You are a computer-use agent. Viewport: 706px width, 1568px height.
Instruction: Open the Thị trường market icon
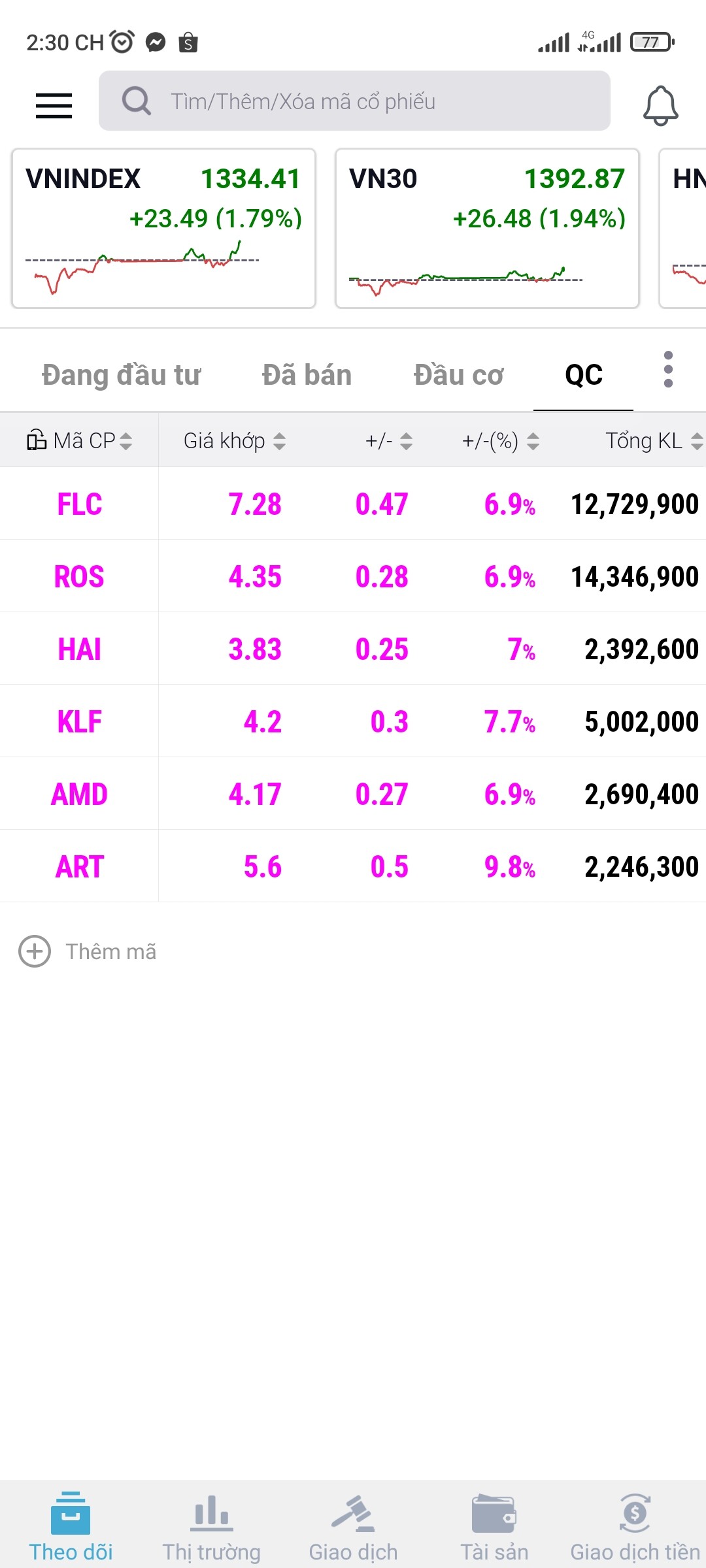[x=211, y=1513]
